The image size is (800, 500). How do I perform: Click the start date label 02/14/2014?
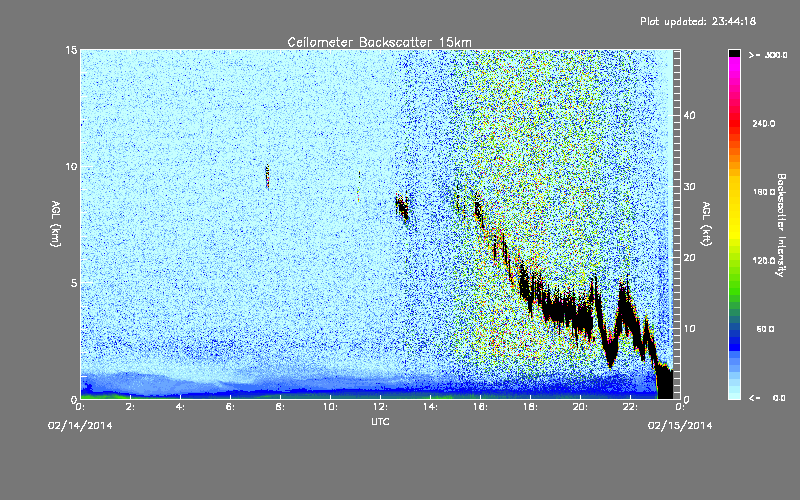80,426
